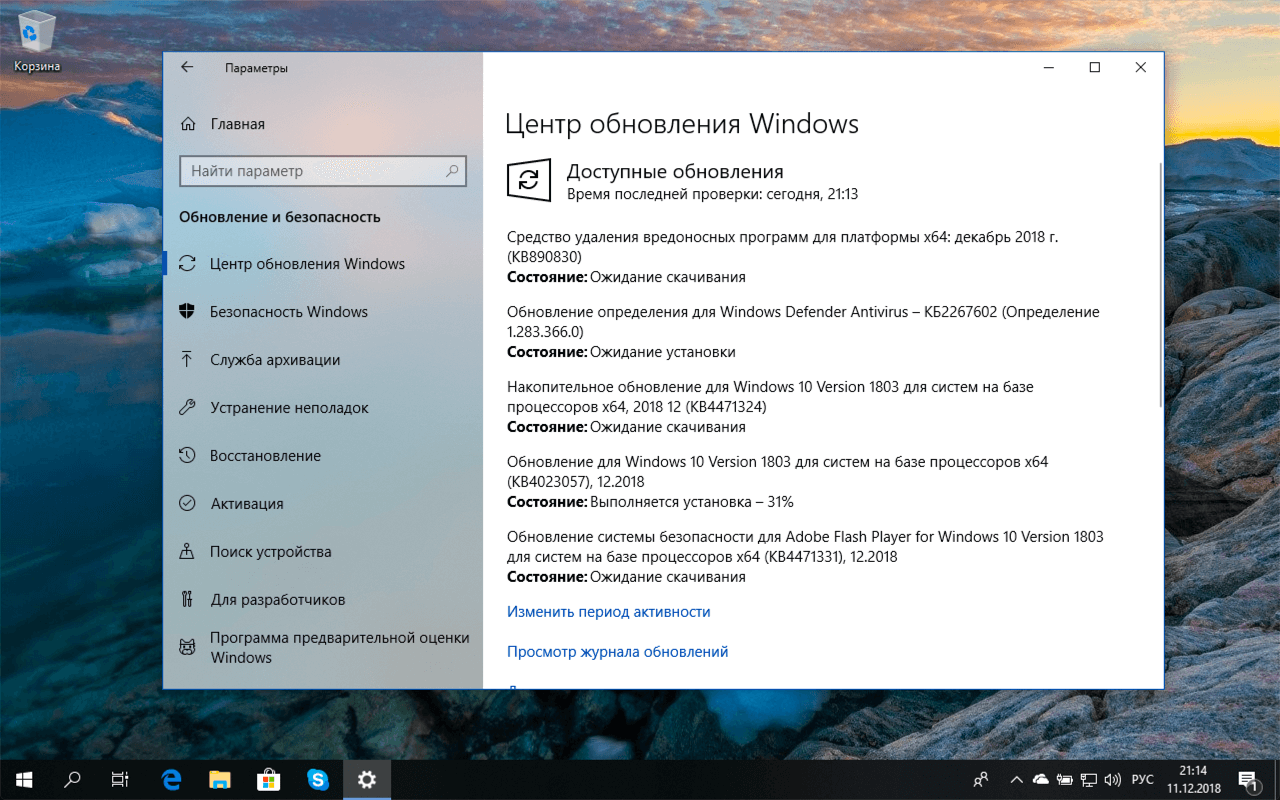Click the Найти параметр search field
This screenshot has height=800, width=1280.
click(323, 171)
